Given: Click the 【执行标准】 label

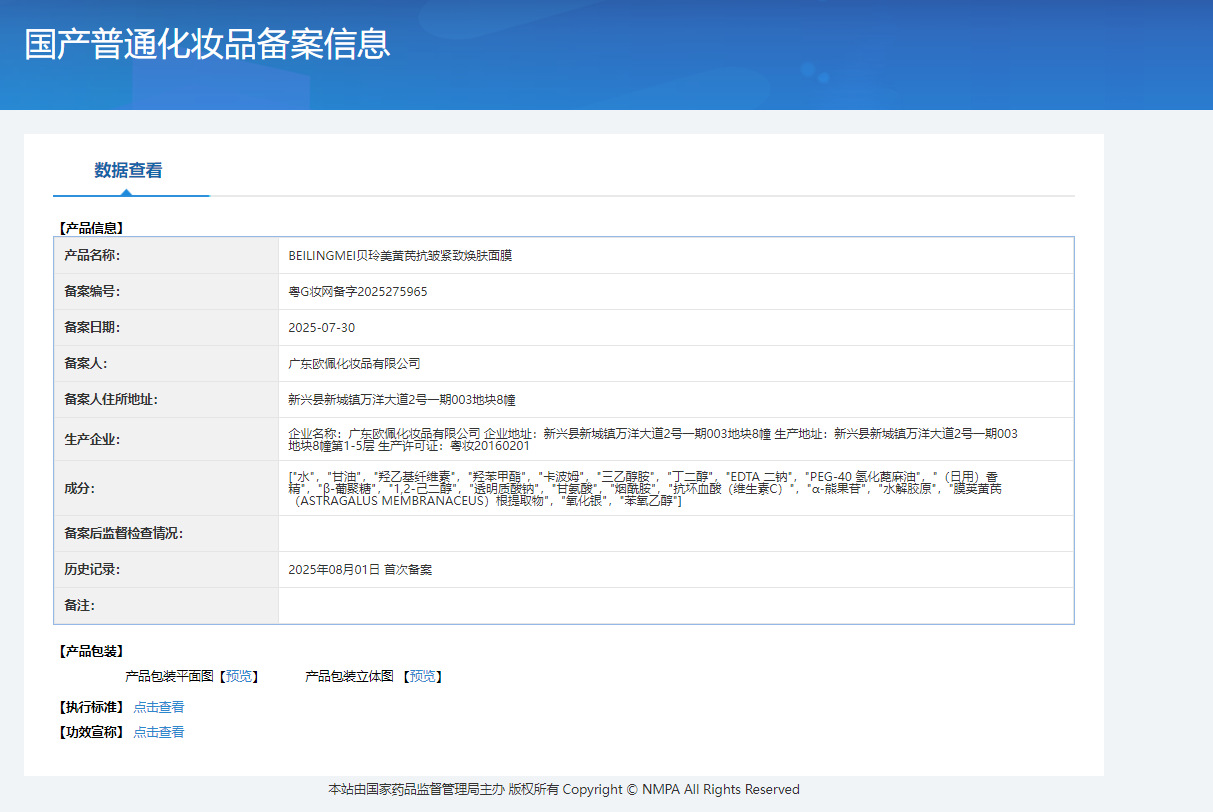Looking at the screenshot, I should pos(91,707).
